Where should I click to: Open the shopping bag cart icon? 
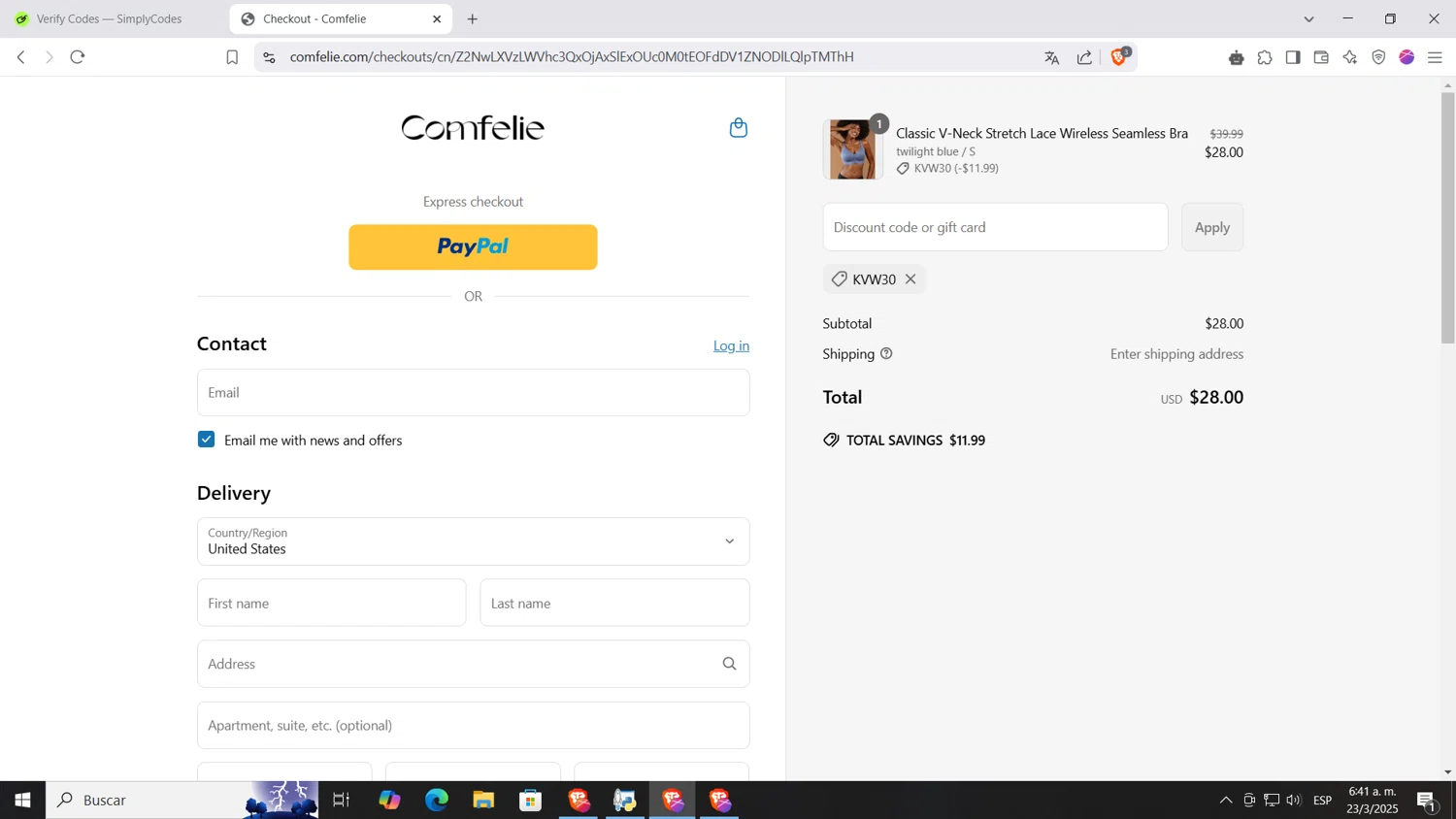pyautogui.click(x=739, y=128)
